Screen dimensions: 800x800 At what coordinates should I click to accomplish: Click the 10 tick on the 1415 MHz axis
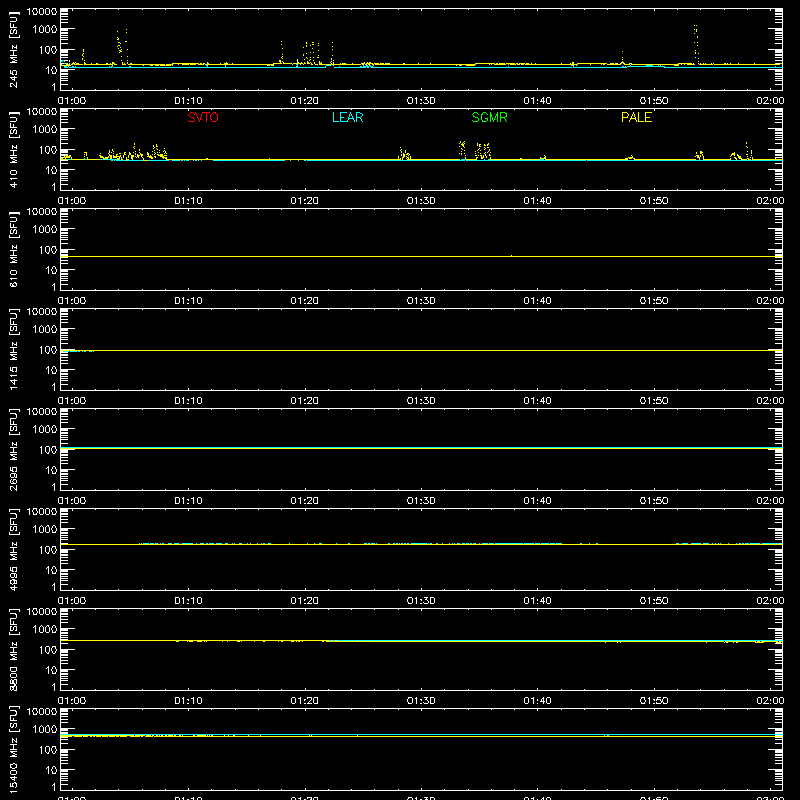tap(51, 370)
